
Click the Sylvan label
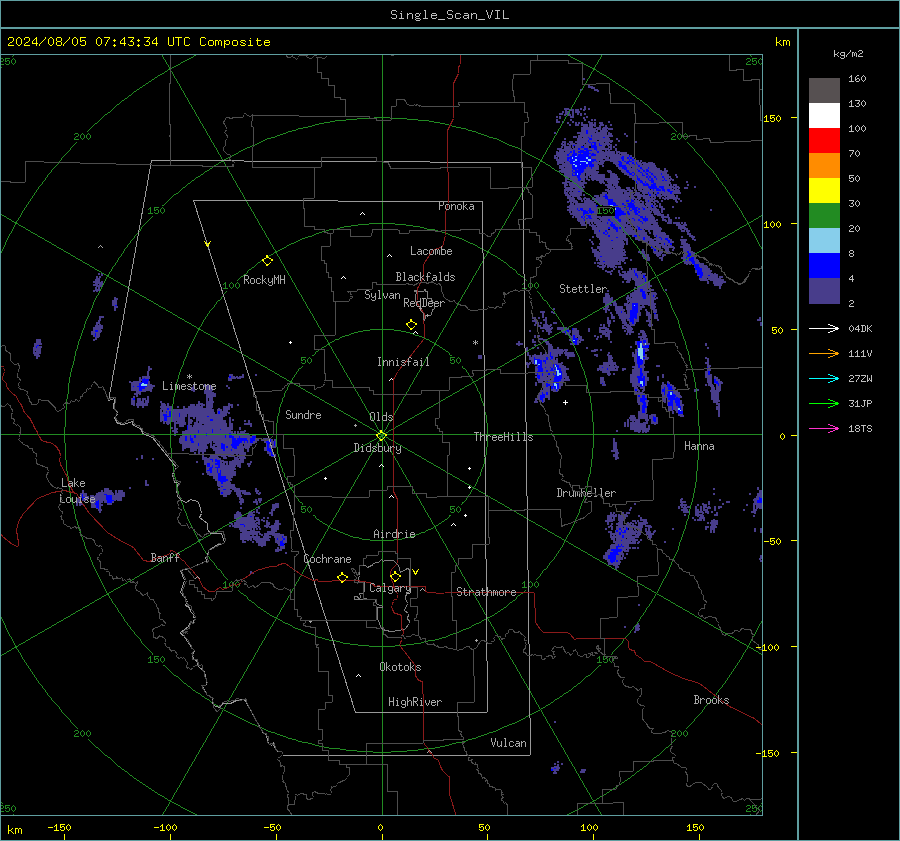(x=382, y=296)
